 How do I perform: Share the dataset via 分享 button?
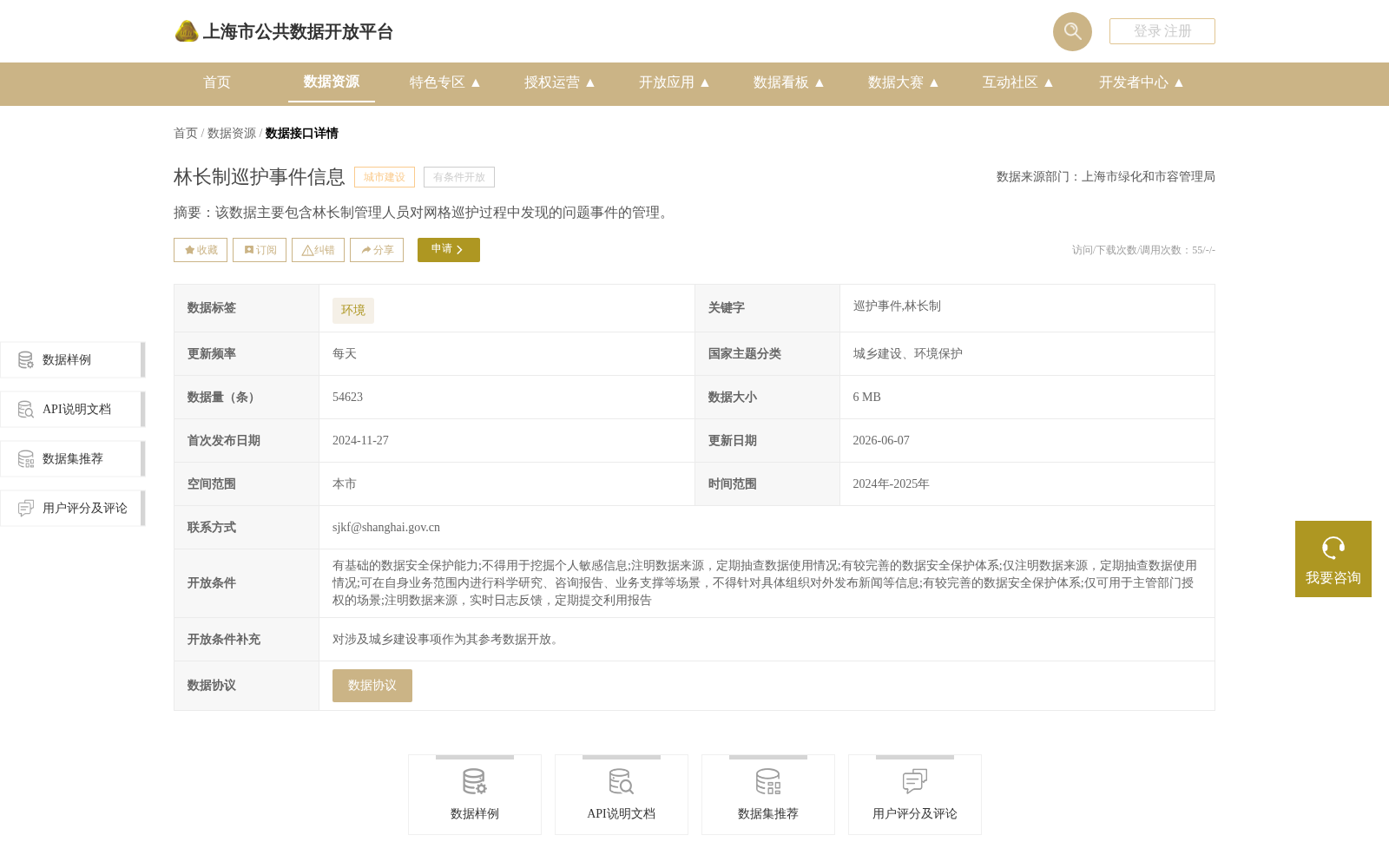point(377,250)
